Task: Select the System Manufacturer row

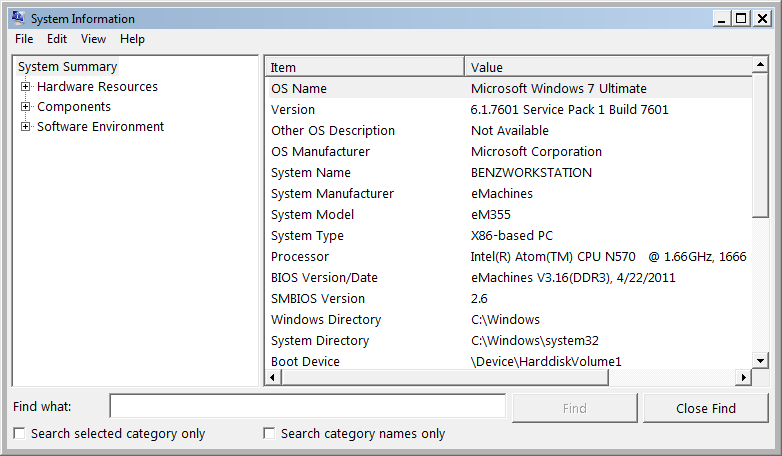Action: point(509,193)
